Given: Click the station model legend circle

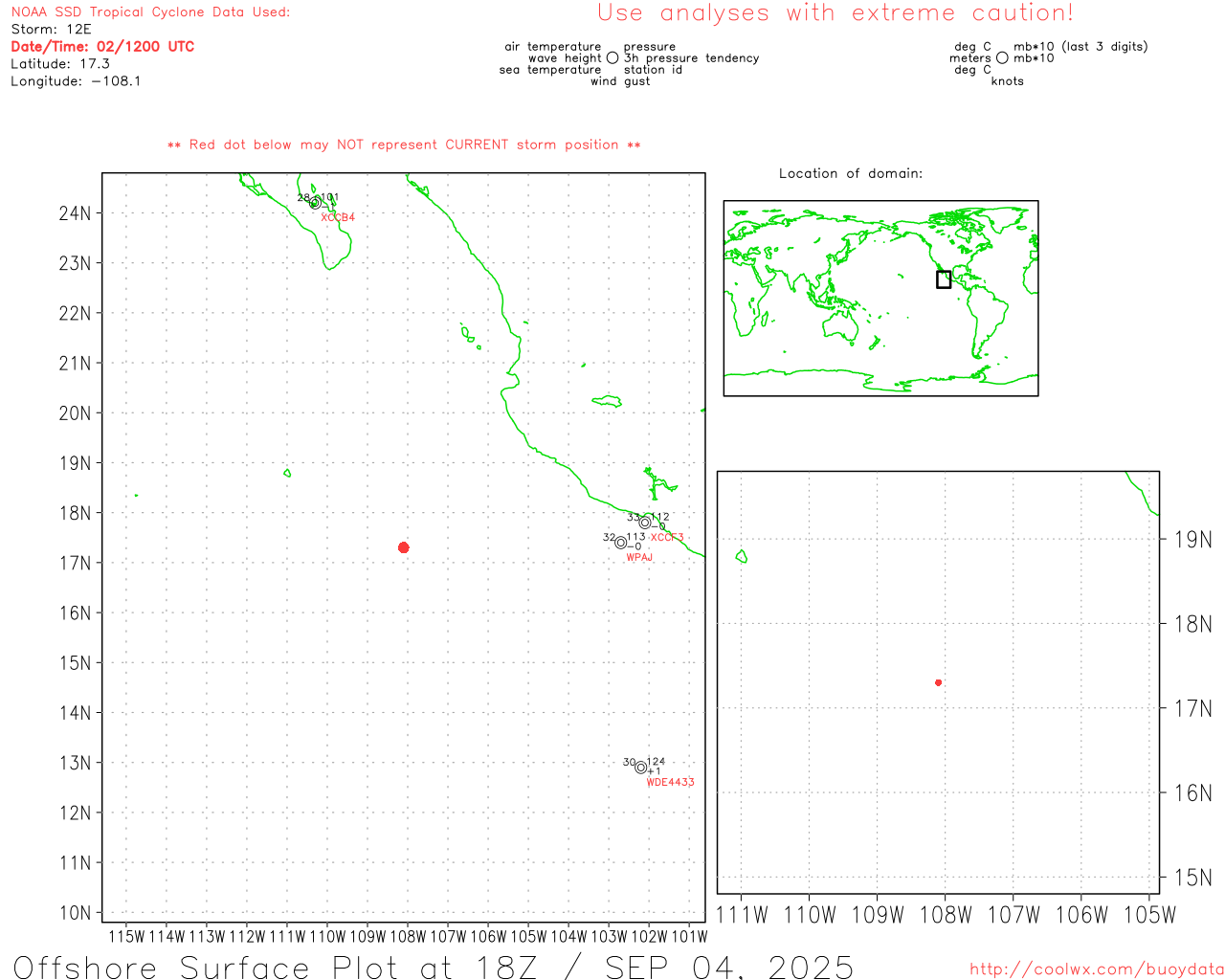Looking at the screenshot, I should [612, 57].
